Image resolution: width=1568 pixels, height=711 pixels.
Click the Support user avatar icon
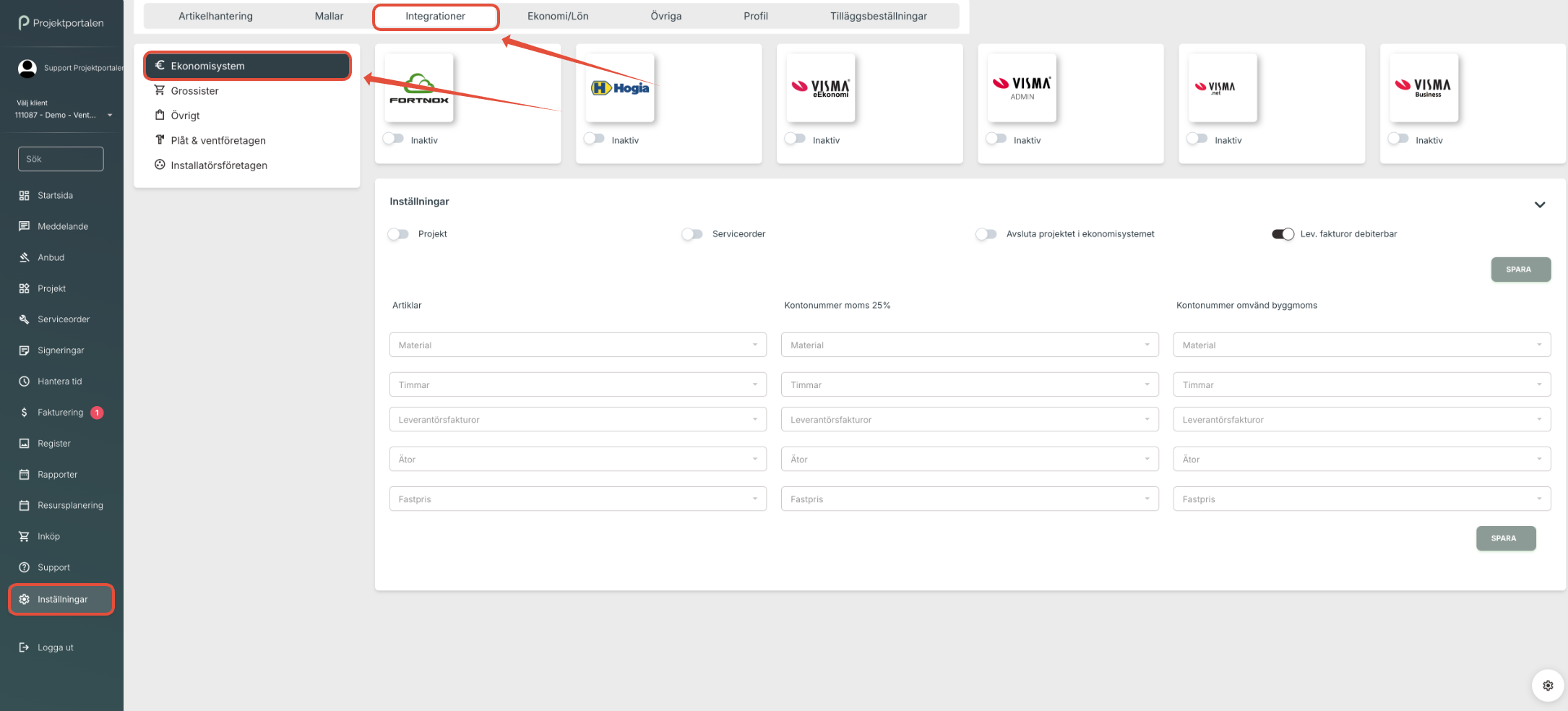pos(27,68)
